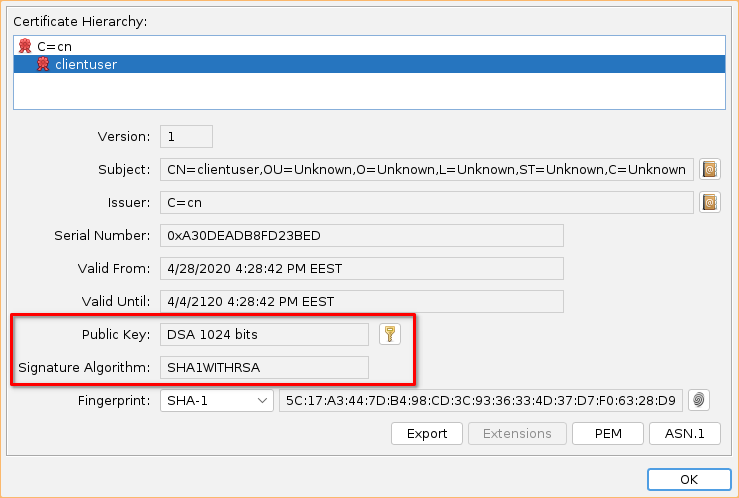View public key details via key icon
Screen dimensions: 739x498
(x=390, y=334)
